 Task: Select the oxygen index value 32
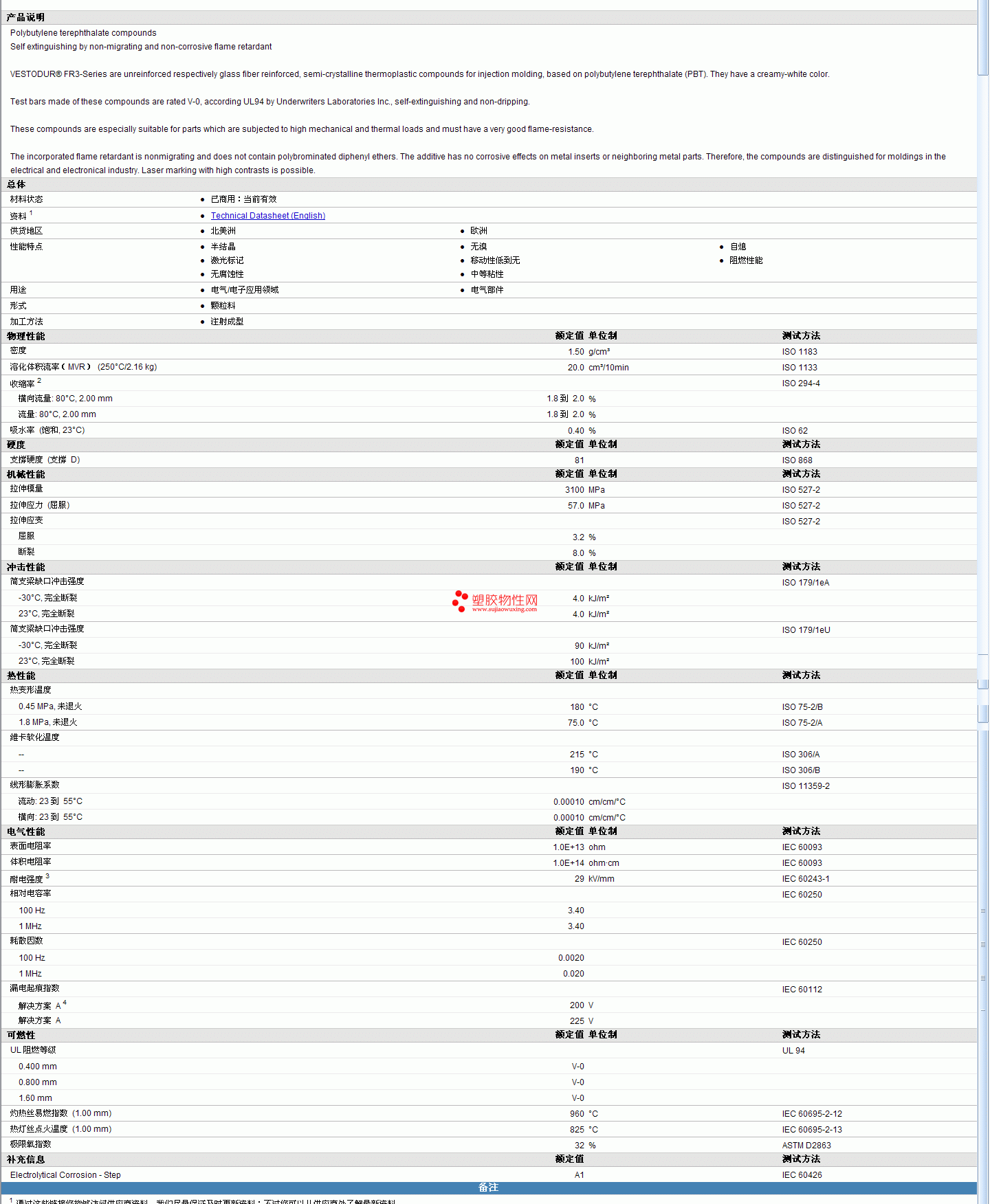(x=580, y=1146)
